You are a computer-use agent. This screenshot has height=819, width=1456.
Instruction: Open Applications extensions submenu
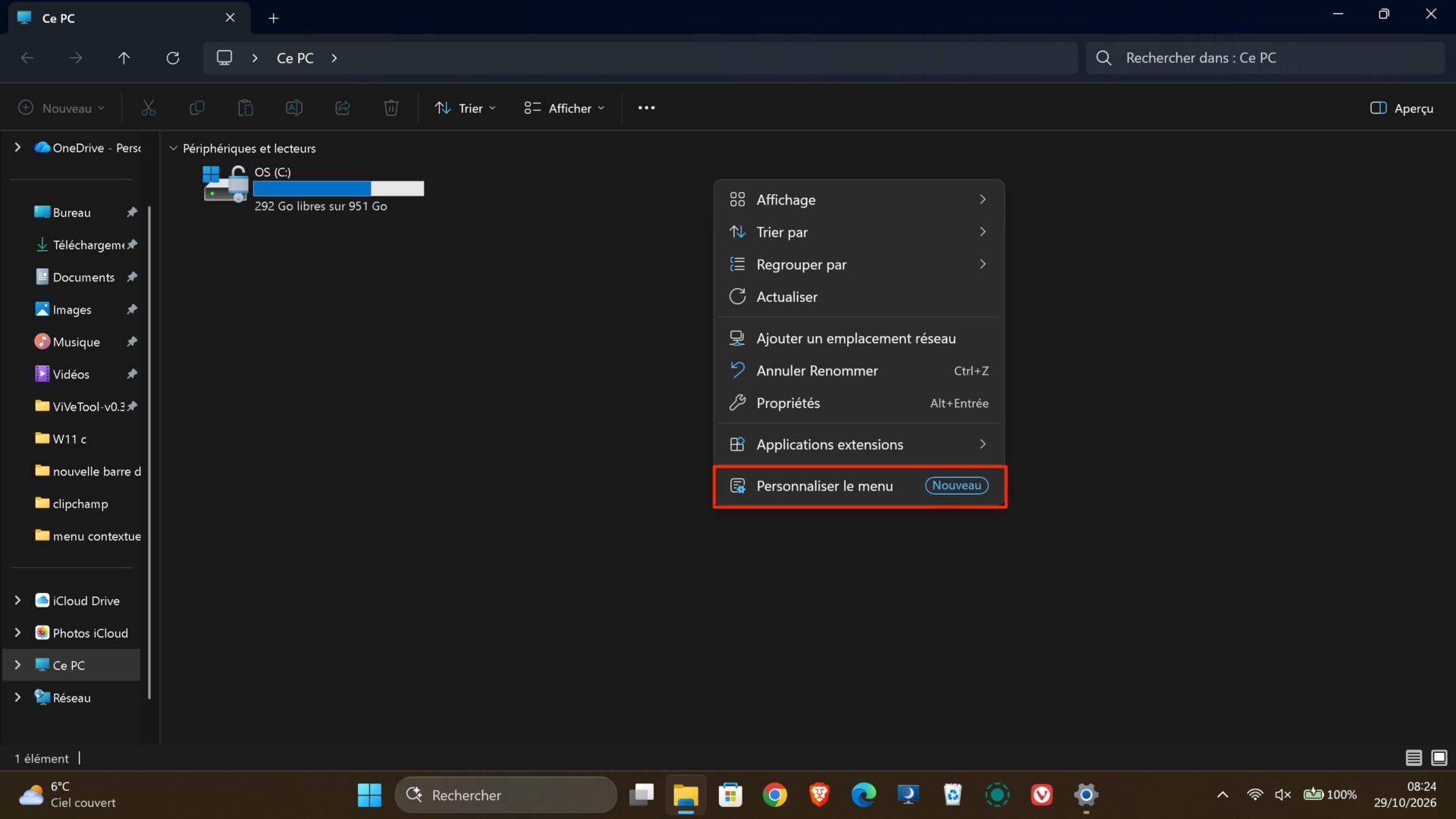tap(859, 444)
